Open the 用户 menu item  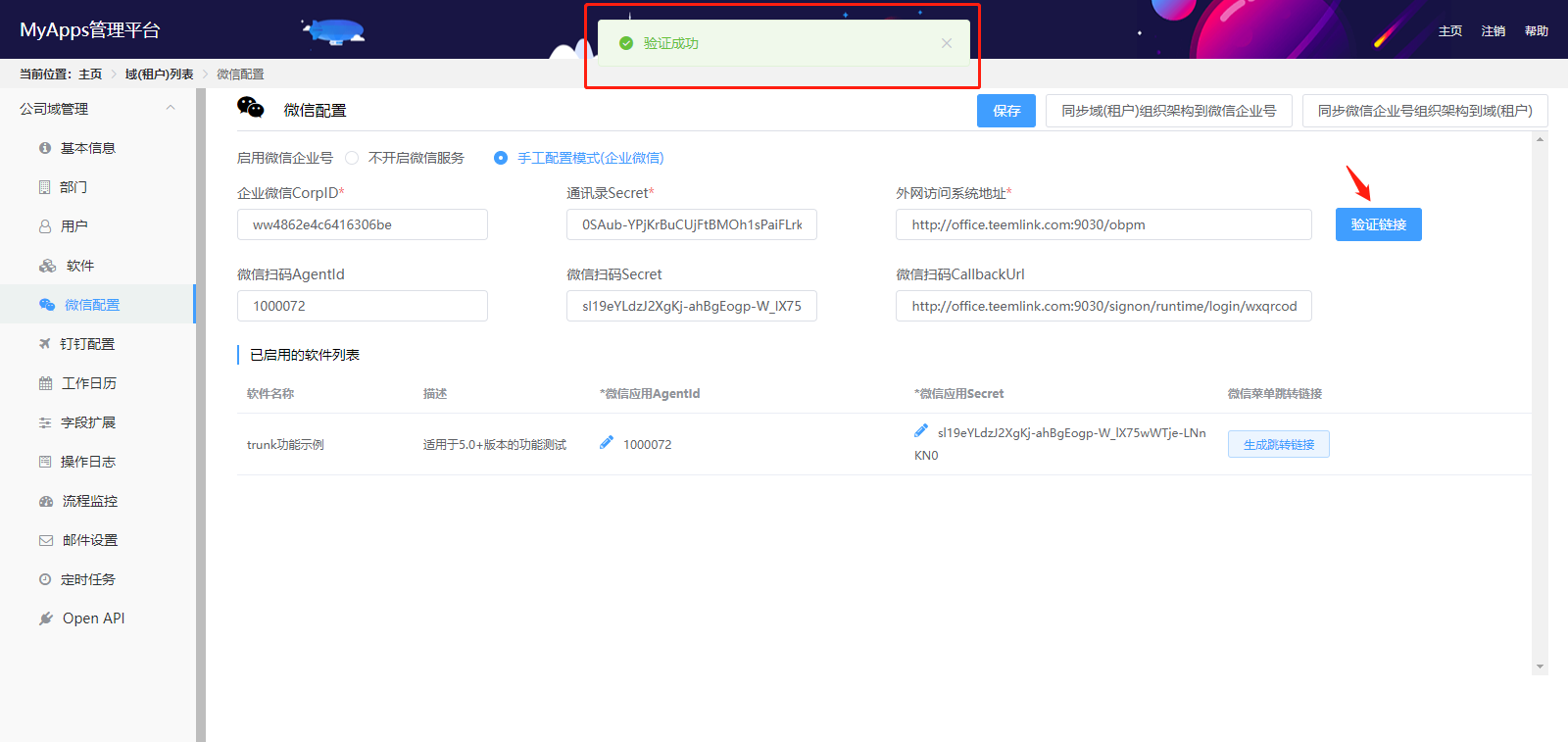pyautogui.click(x=73, y=226)
